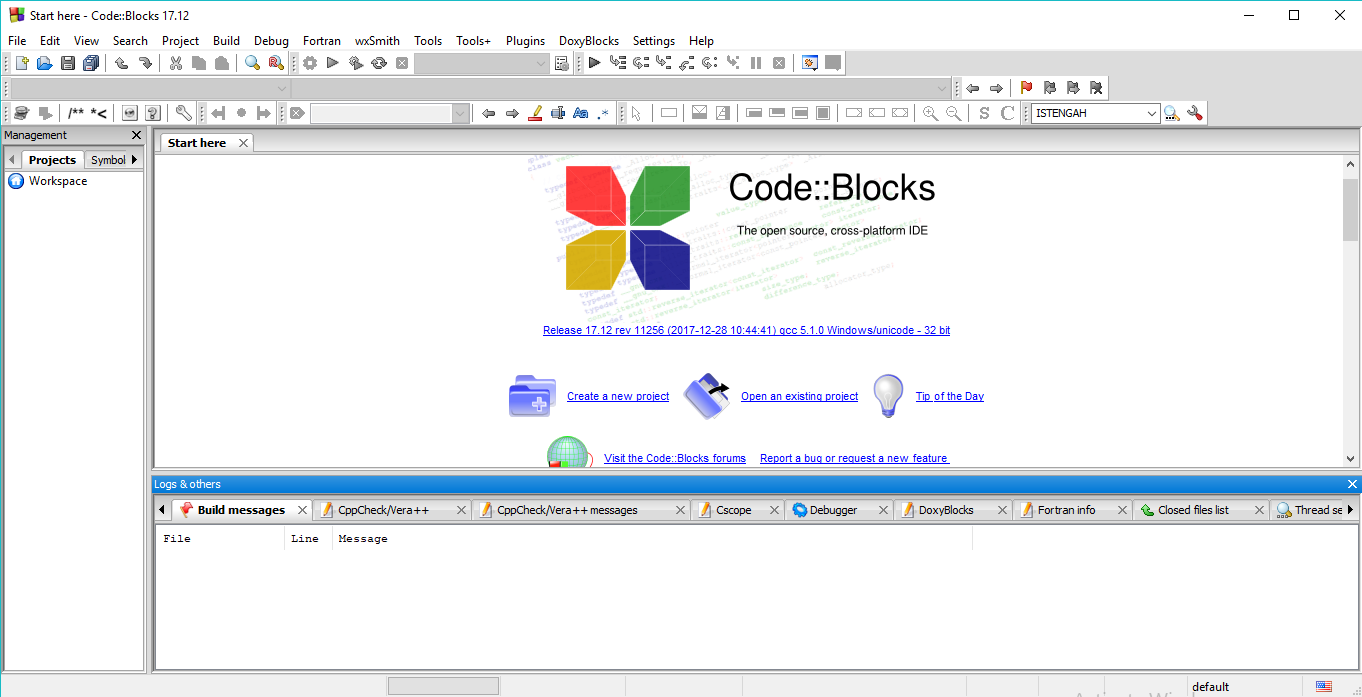
Task: Save all open files
Action: [x=90, y=62]
